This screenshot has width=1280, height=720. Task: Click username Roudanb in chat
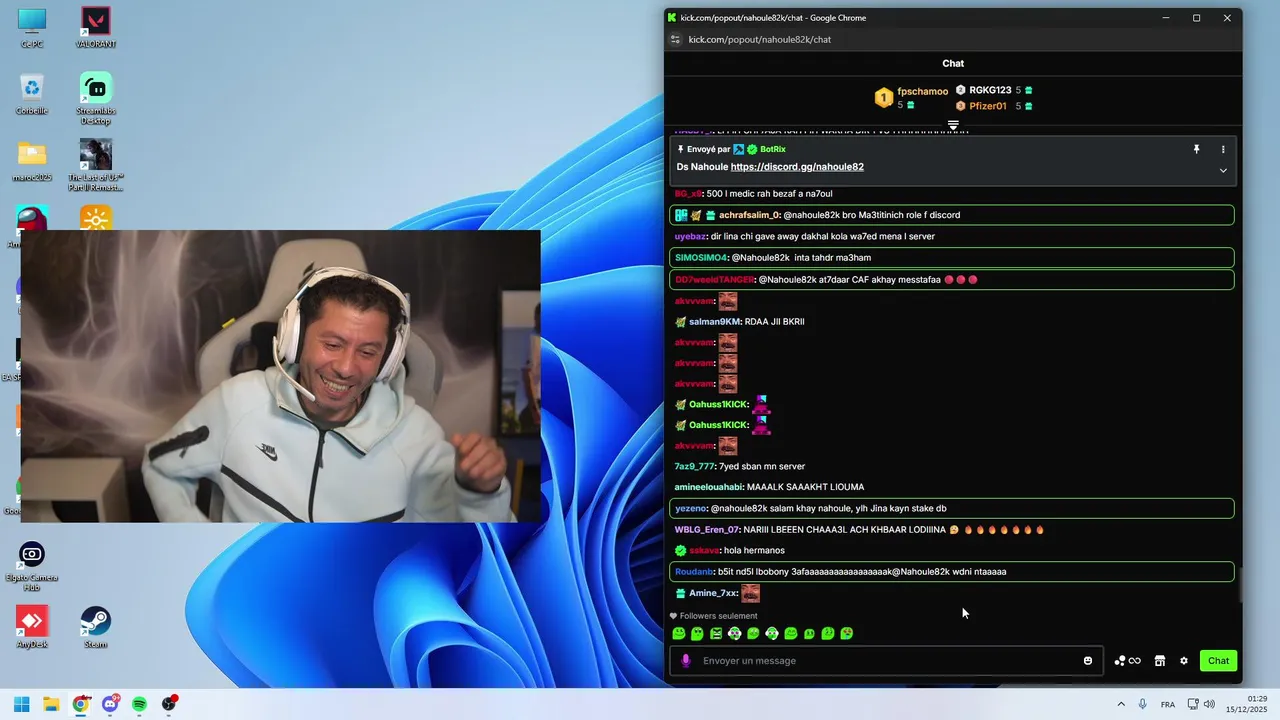pos(694,572)
